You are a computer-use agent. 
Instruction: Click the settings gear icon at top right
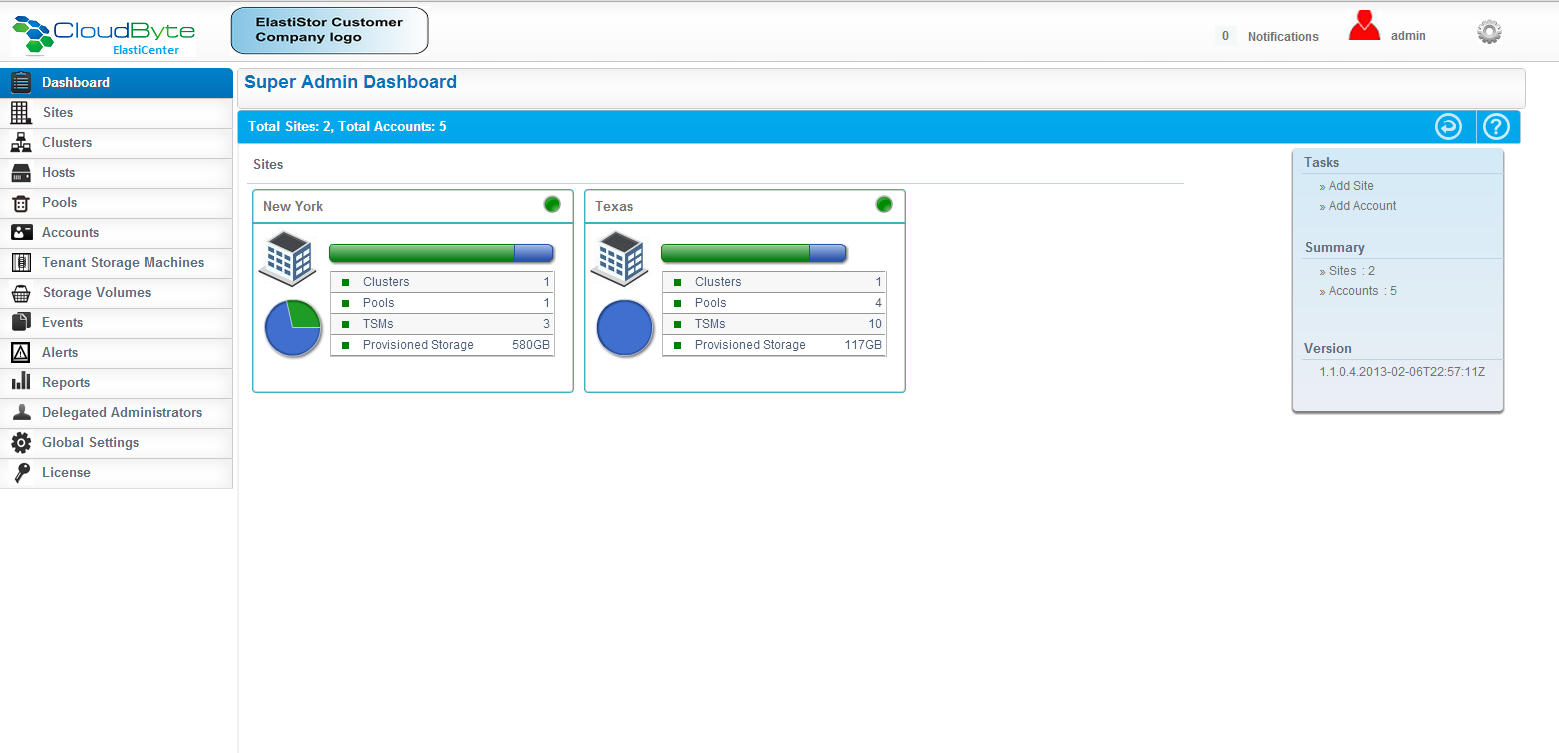coord(1489,33)
